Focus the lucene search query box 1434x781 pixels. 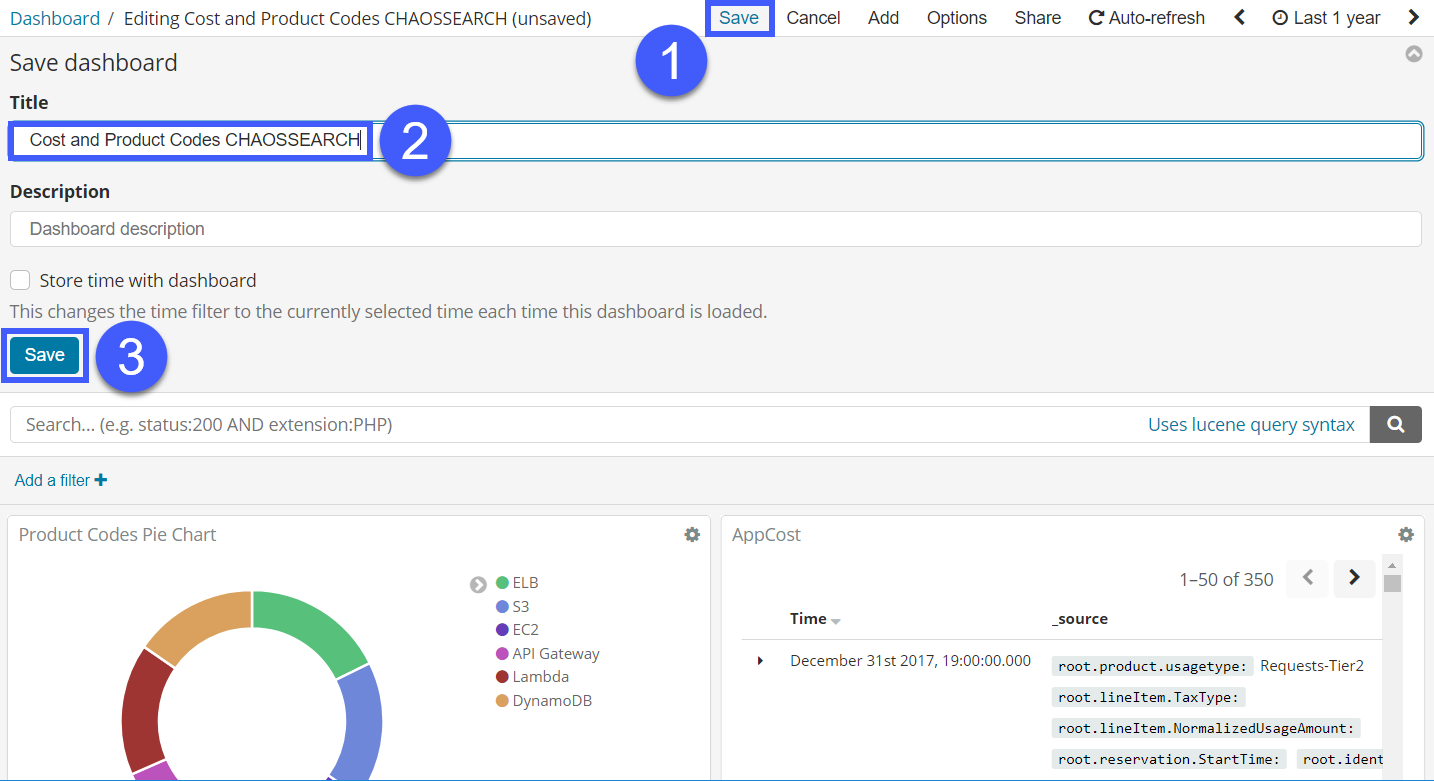(x=690, y=425)
